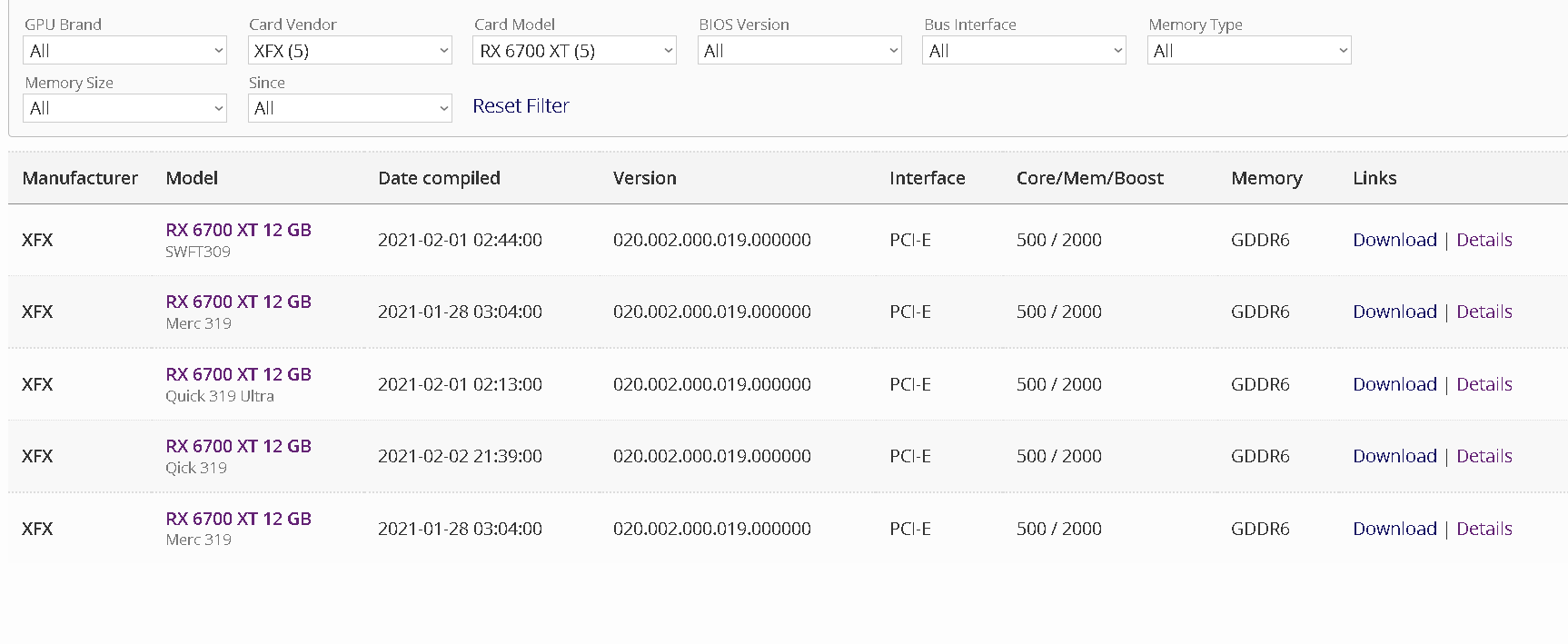Click 500 / 2000 in the SWFT309 row
Image resolution: width=1568 pixels, height=644 pixels.
pyautogui.click(x=1059, y=240)
